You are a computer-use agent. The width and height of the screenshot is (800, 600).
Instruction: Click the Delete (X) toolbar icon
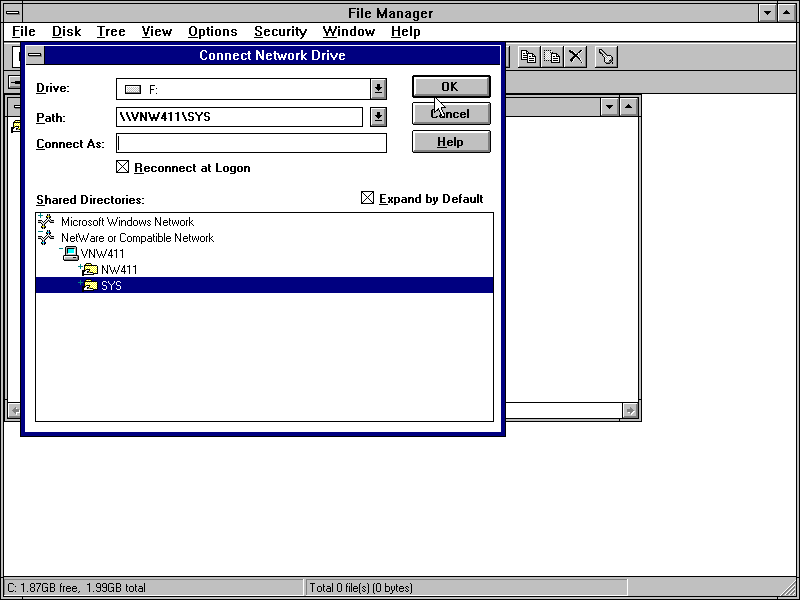tap(576, 57)
